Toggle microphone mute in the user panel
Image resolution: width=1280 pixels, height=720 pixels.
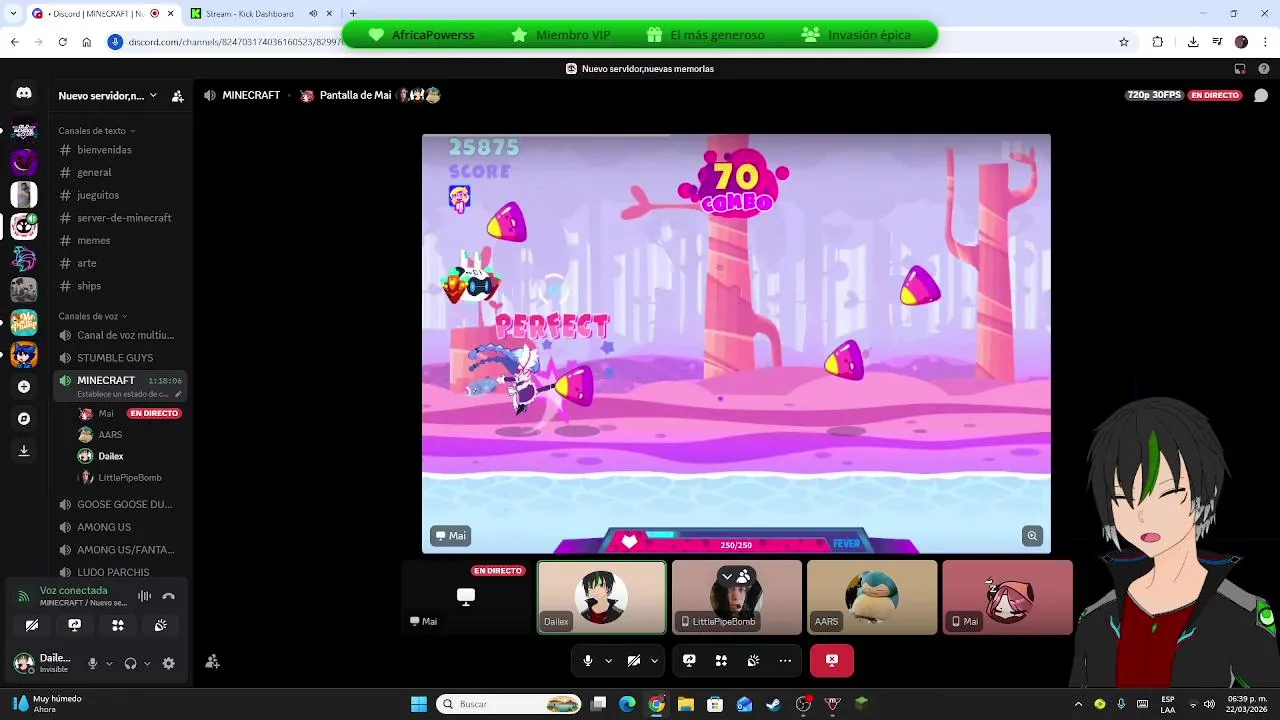tap(92, 663)
